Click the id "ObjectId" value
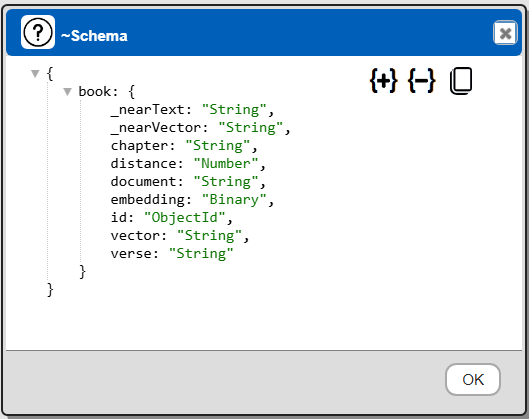The image size is (529, 419). [x=185, y=218]
